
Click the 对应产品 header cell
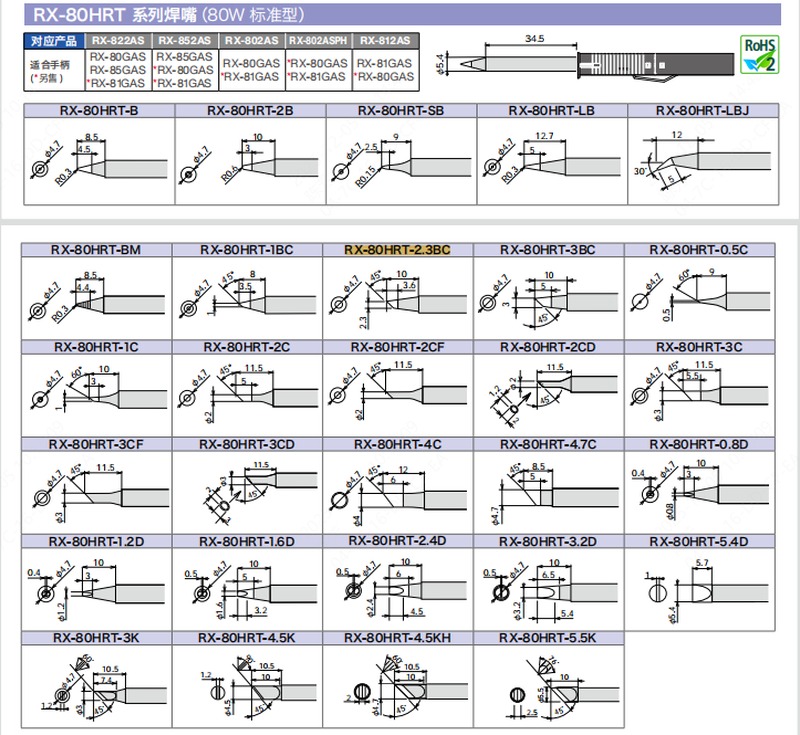coord(54,41)
